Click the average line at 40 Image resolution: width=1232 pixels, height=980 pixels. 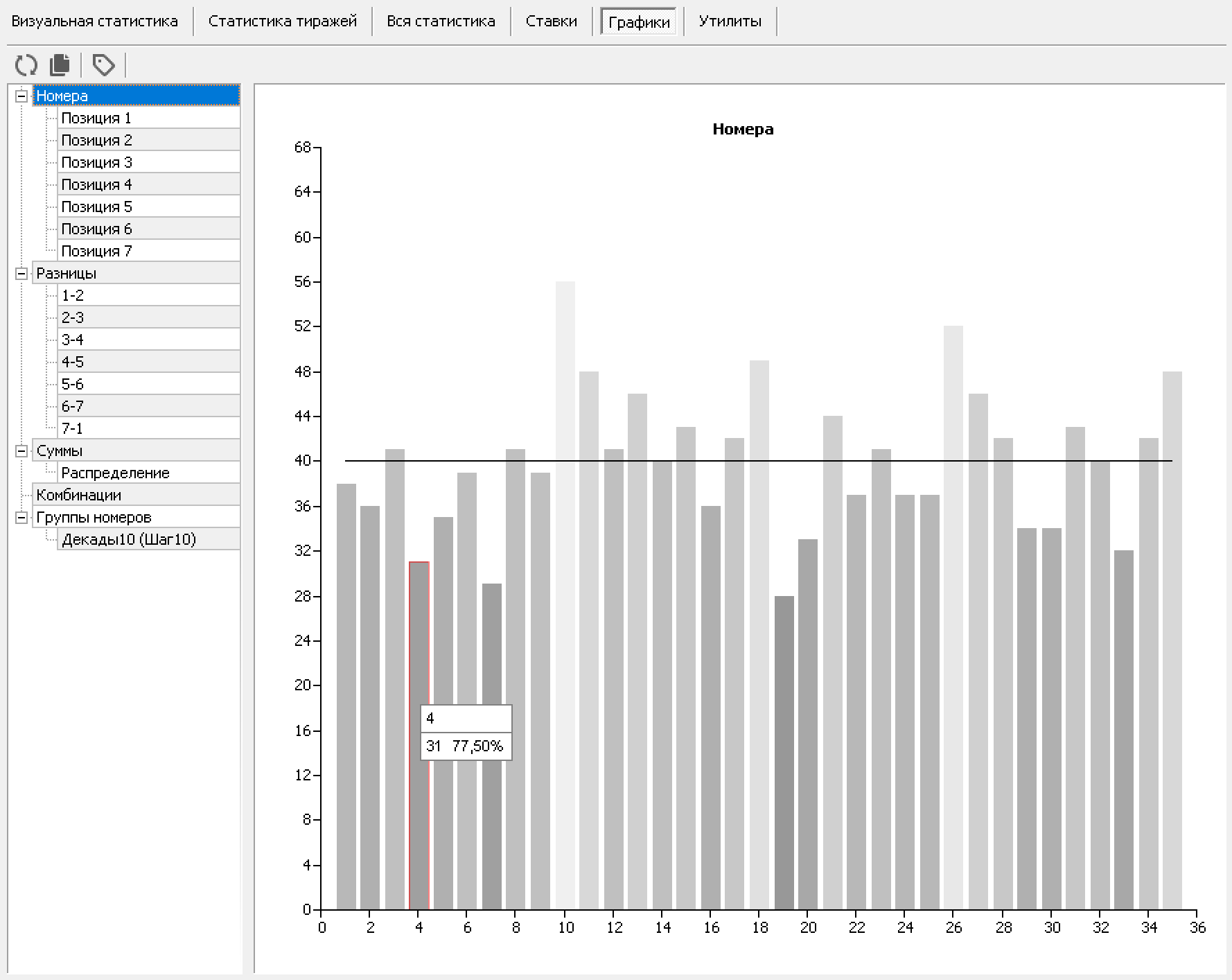coord(759,461)
